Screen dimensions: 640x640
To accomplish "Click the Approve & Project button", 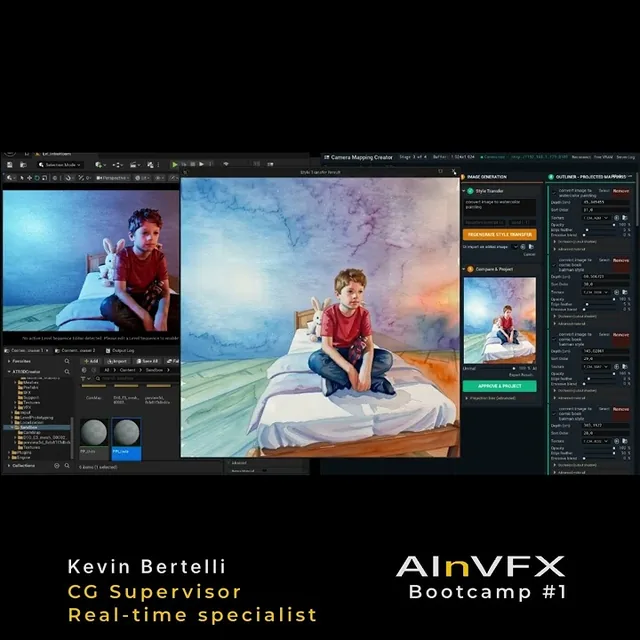I will coord(500,386).
